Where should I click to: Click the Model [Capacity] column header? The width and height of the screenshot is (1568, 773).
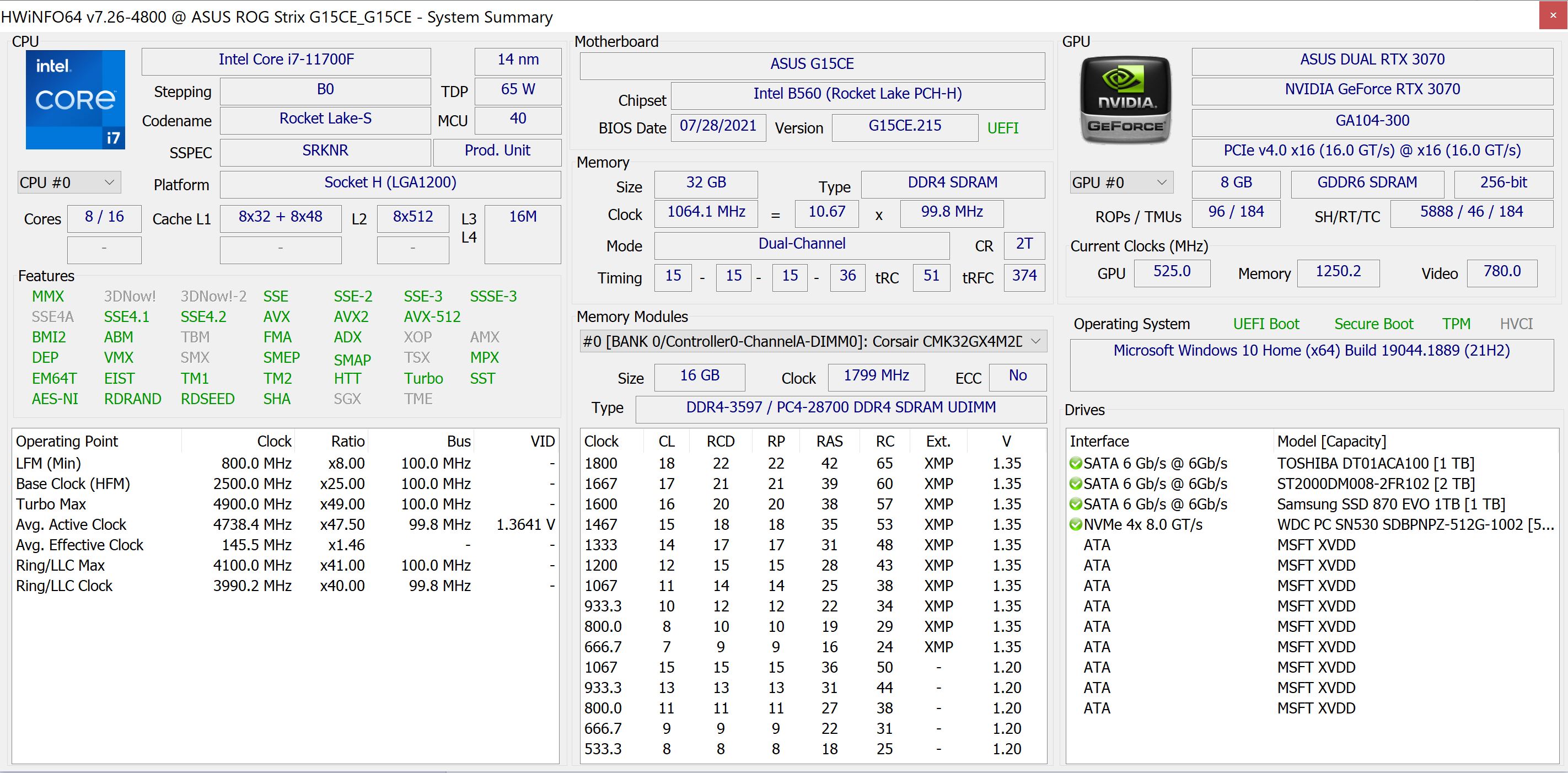1416,442
